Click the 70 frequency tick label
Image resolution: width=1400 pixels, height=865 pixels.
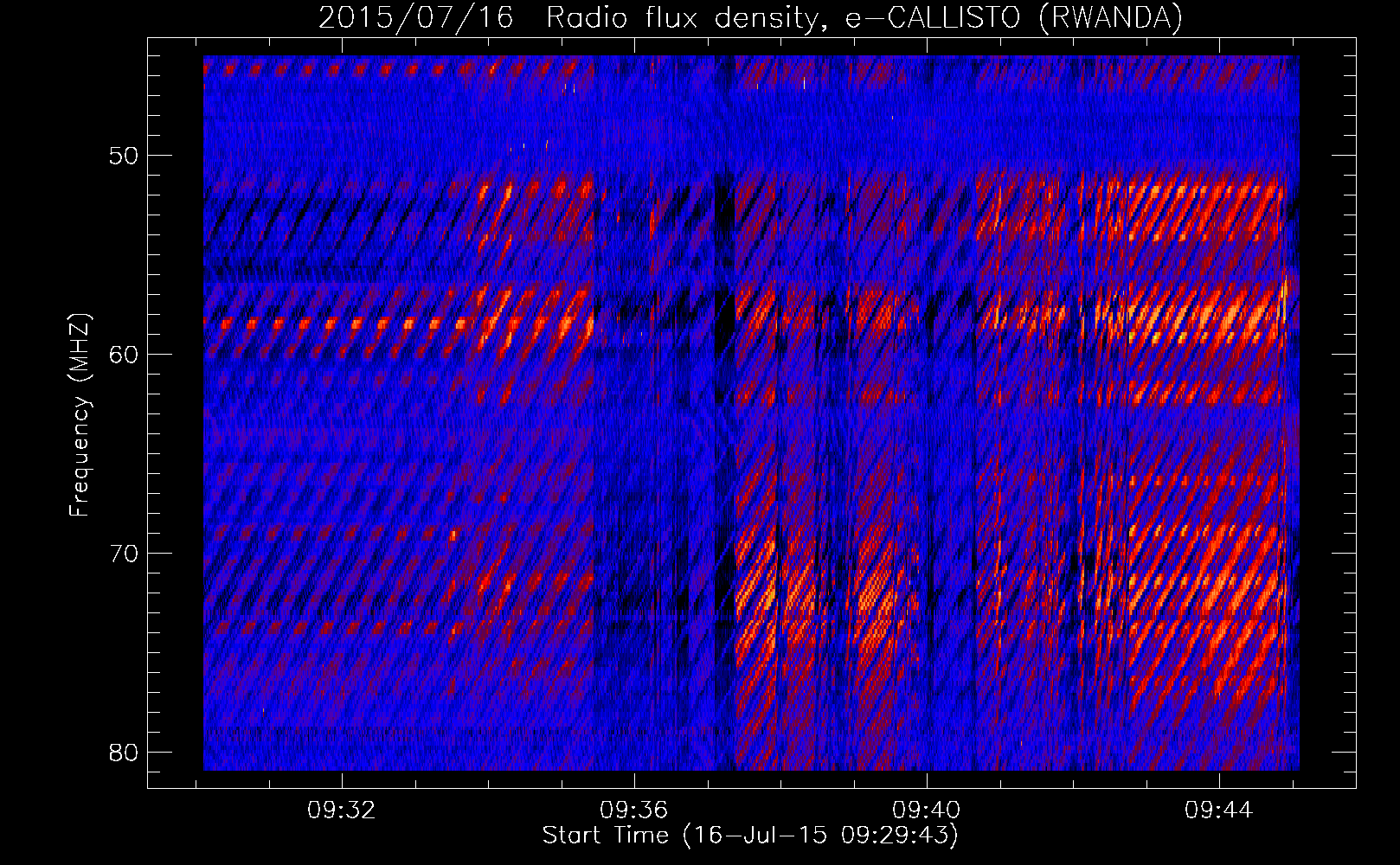coord(125,554)
